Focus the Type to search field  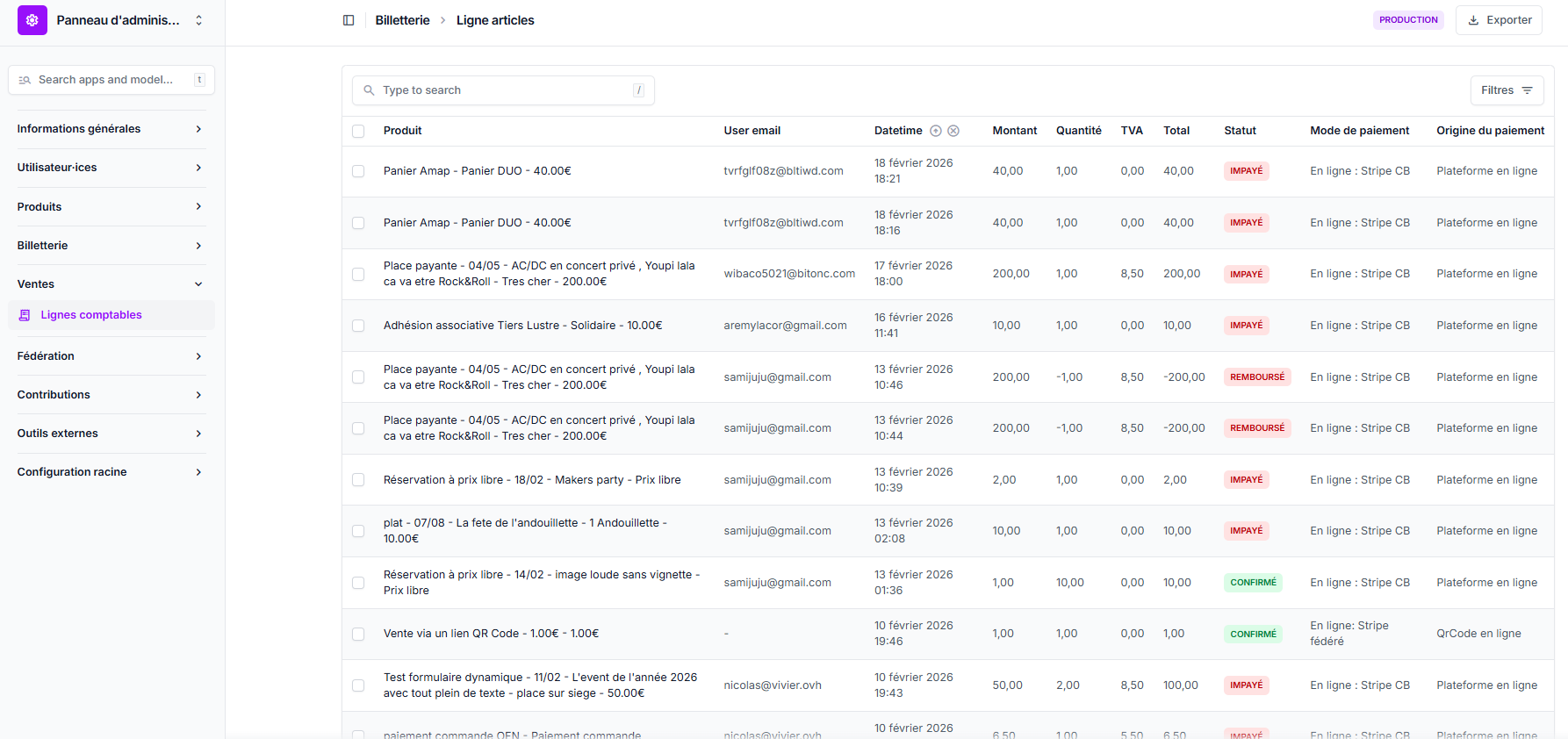pyautogui.click(x=505, y=90)
